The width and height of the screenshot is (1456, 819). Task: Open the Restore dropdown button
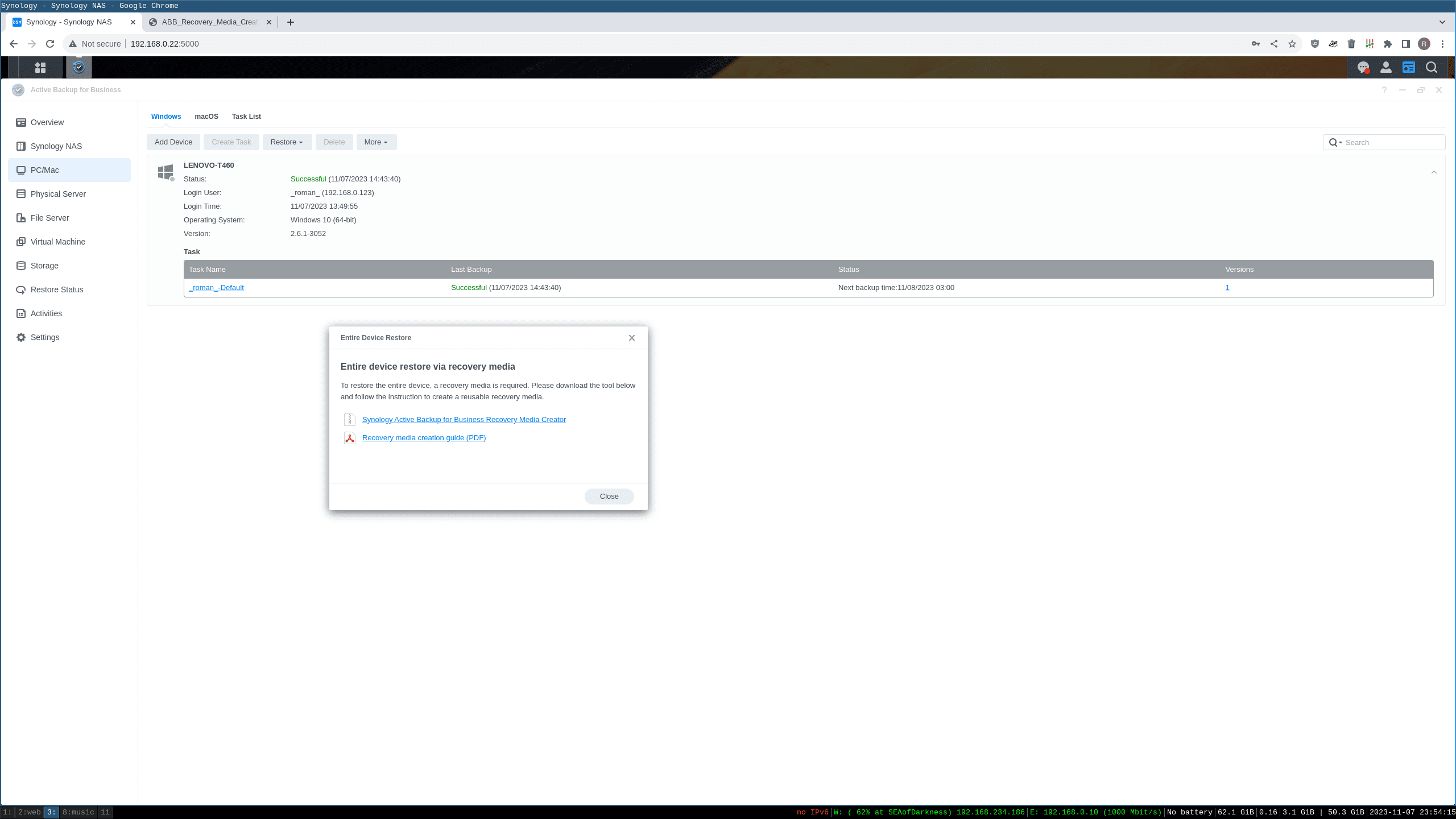(x=287, y=142)
